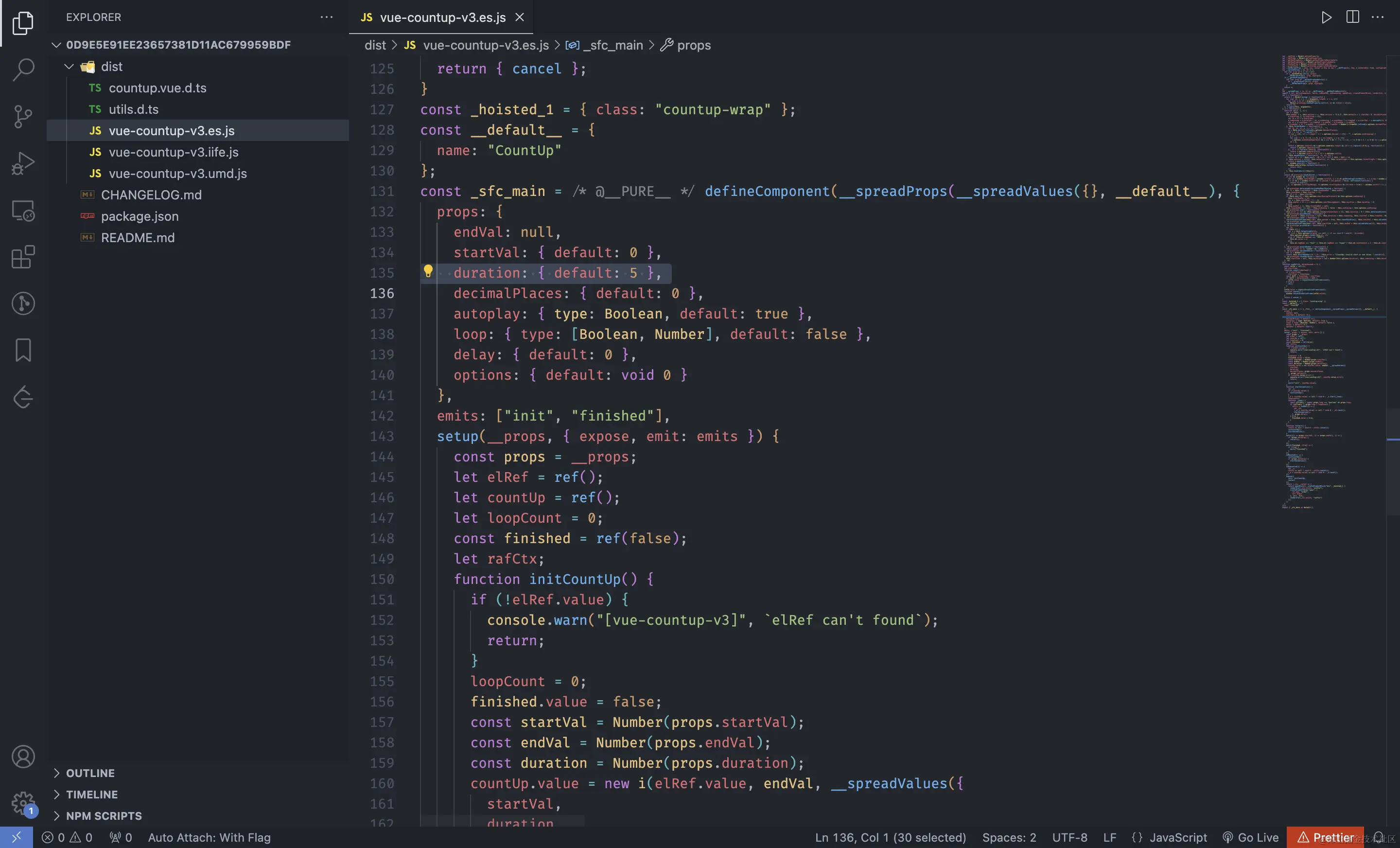Start Go Live server
Image resolution: width=1400 pixels, height=848 pixels.
coord(1251,837)
